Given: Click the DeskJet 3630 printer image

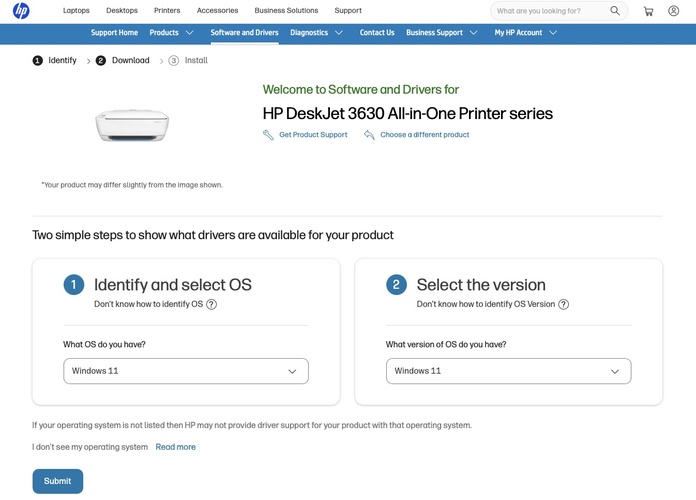Looking at the screenshot, I should pos(132,126).
